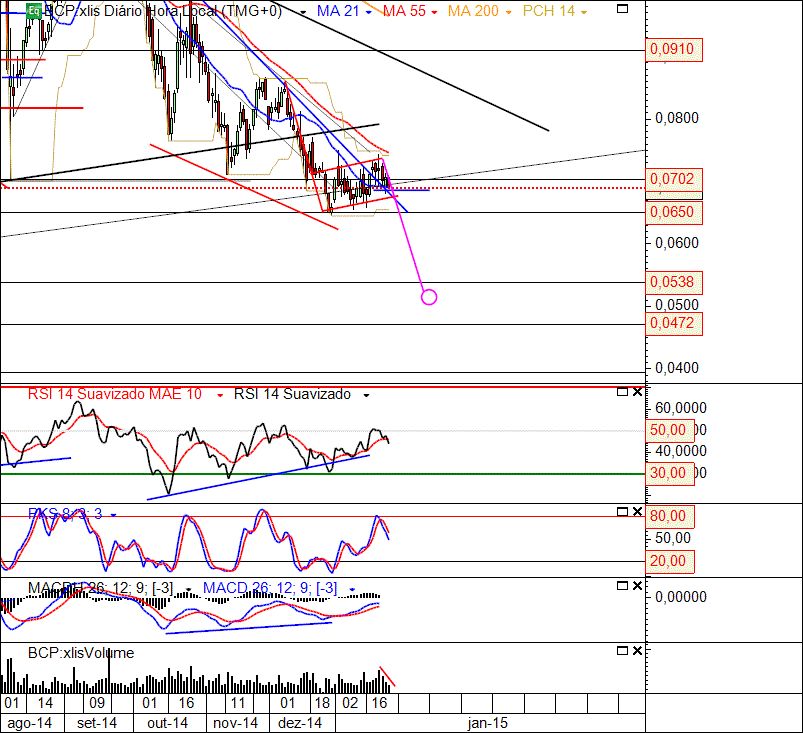The height and width of the screenshot is (733, 803).
Task: Maximize the RSI 14 Suavizado panel
Action: [x=622, y=392]
